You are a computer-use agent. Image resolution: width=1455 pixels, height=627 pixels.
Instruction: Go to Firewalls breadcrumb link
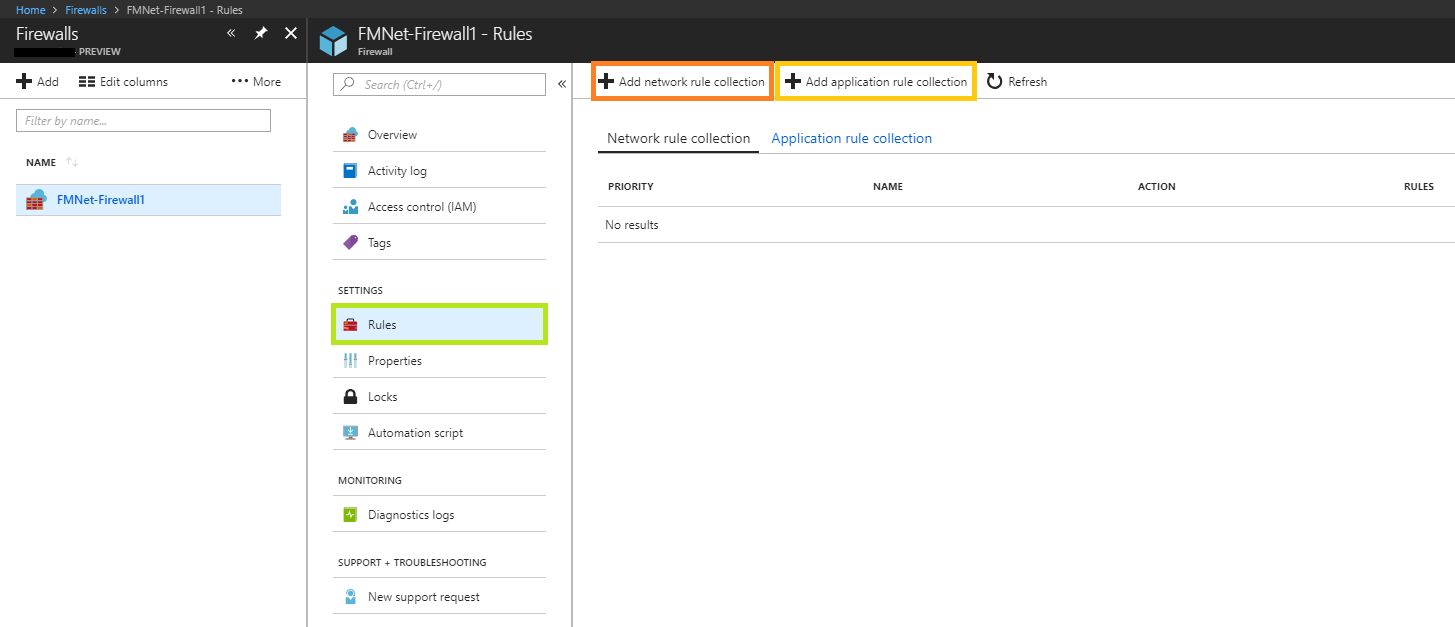coord(86,10)
